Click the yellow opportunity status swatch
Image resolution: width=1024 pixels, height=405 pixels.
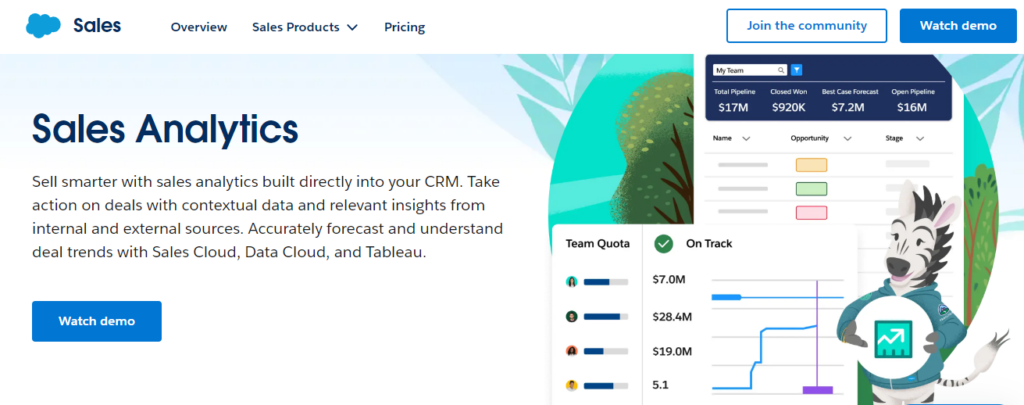[811, 164]
